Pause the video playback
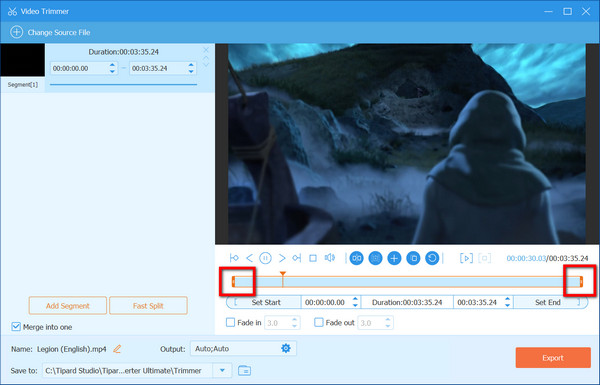This screenshot has width=600, height=385. 265,258
